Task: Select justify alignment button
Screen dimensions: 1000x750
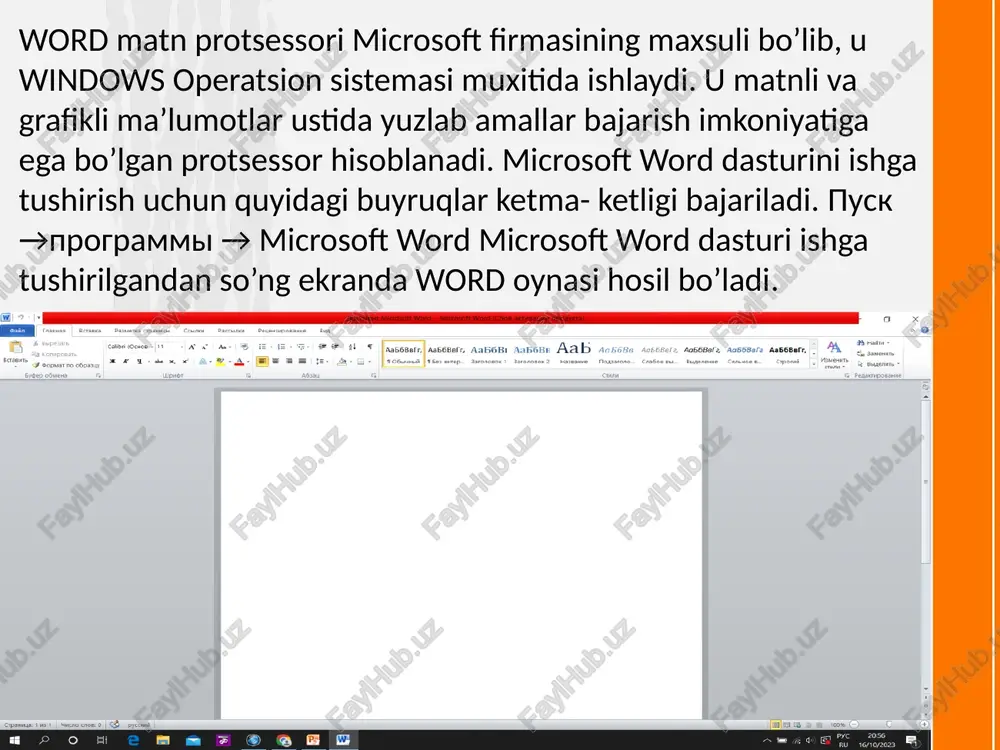Action: point(302,362)
